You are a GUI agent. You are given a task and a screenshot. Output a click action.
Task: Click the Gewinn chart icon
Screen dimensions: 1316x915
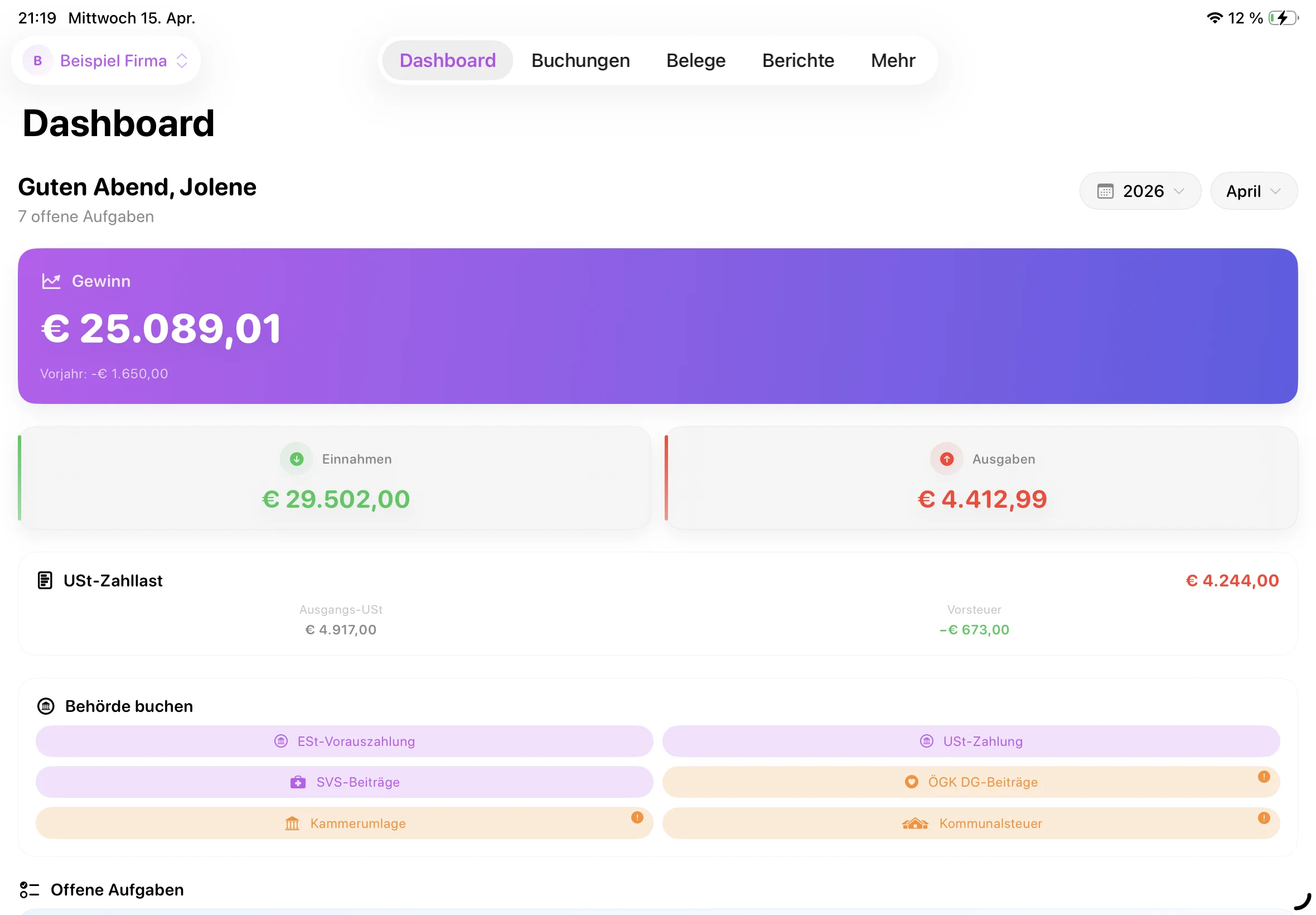pos(51,281)
